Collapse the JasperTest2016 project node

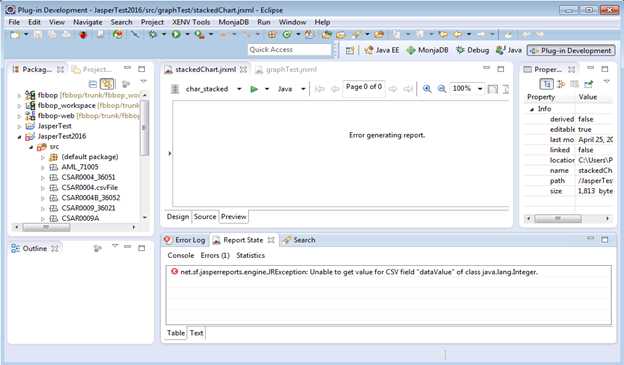click(19, 137)
